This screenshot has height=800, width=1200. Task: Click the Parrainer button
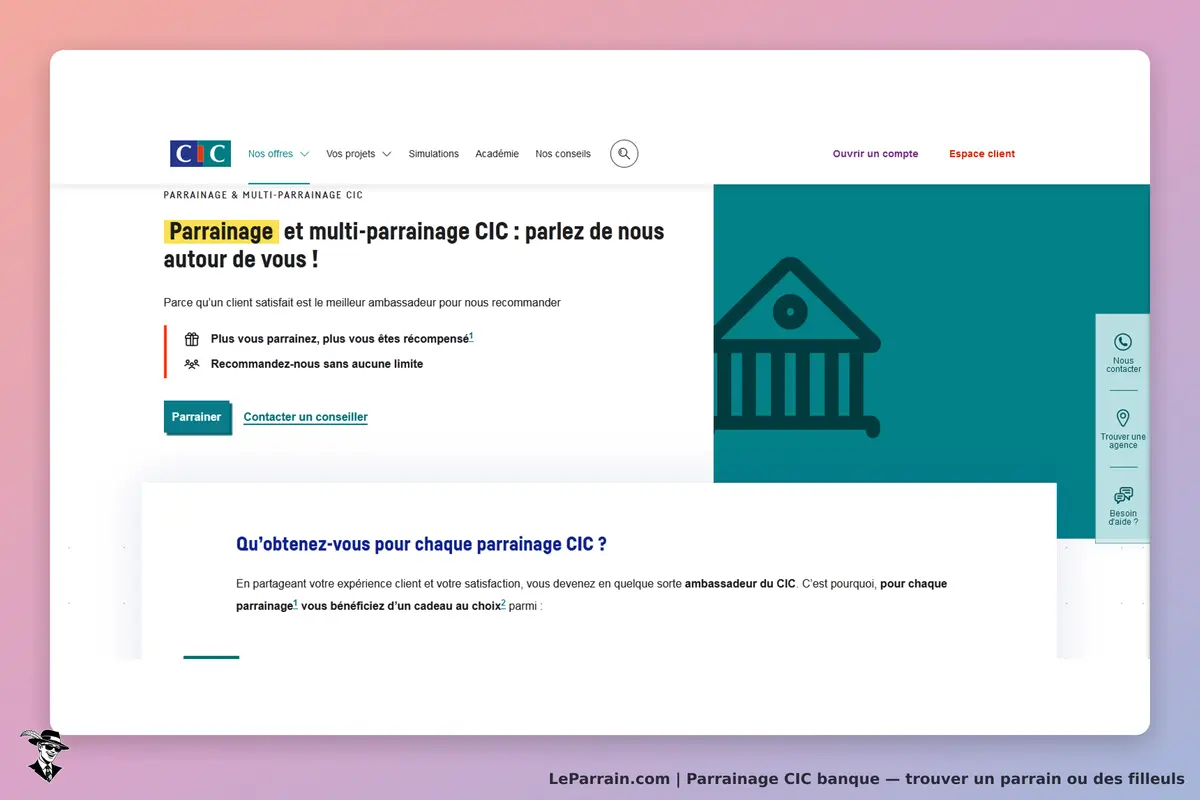197,417
